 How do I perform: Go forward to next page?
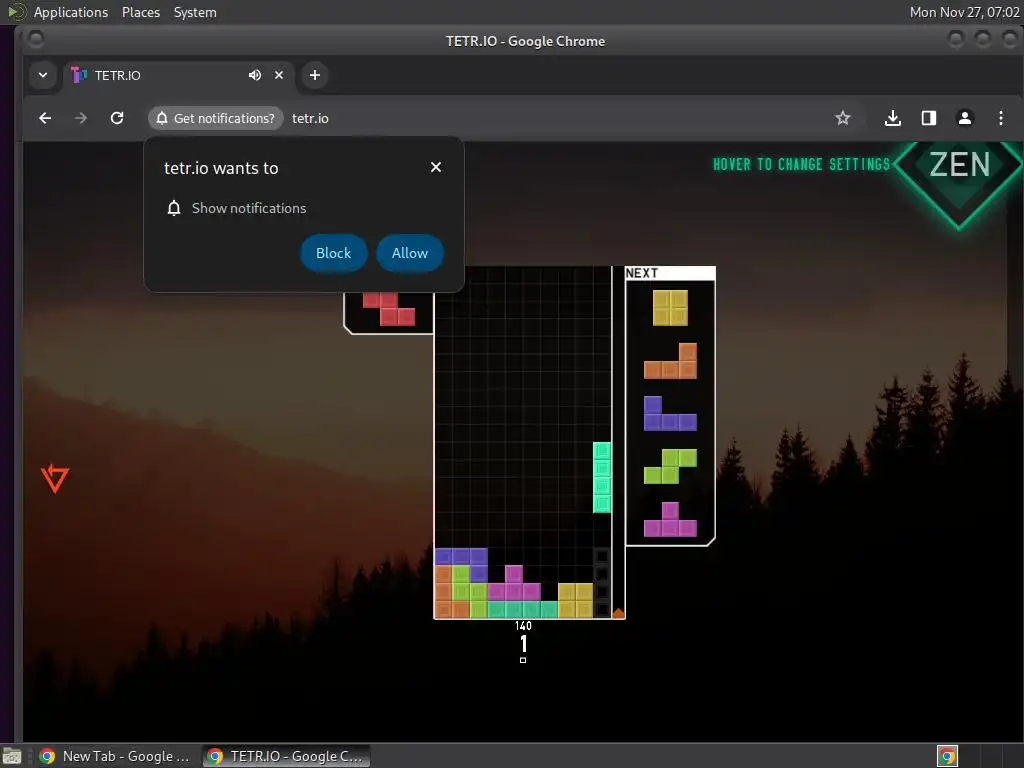click(81, 118)
